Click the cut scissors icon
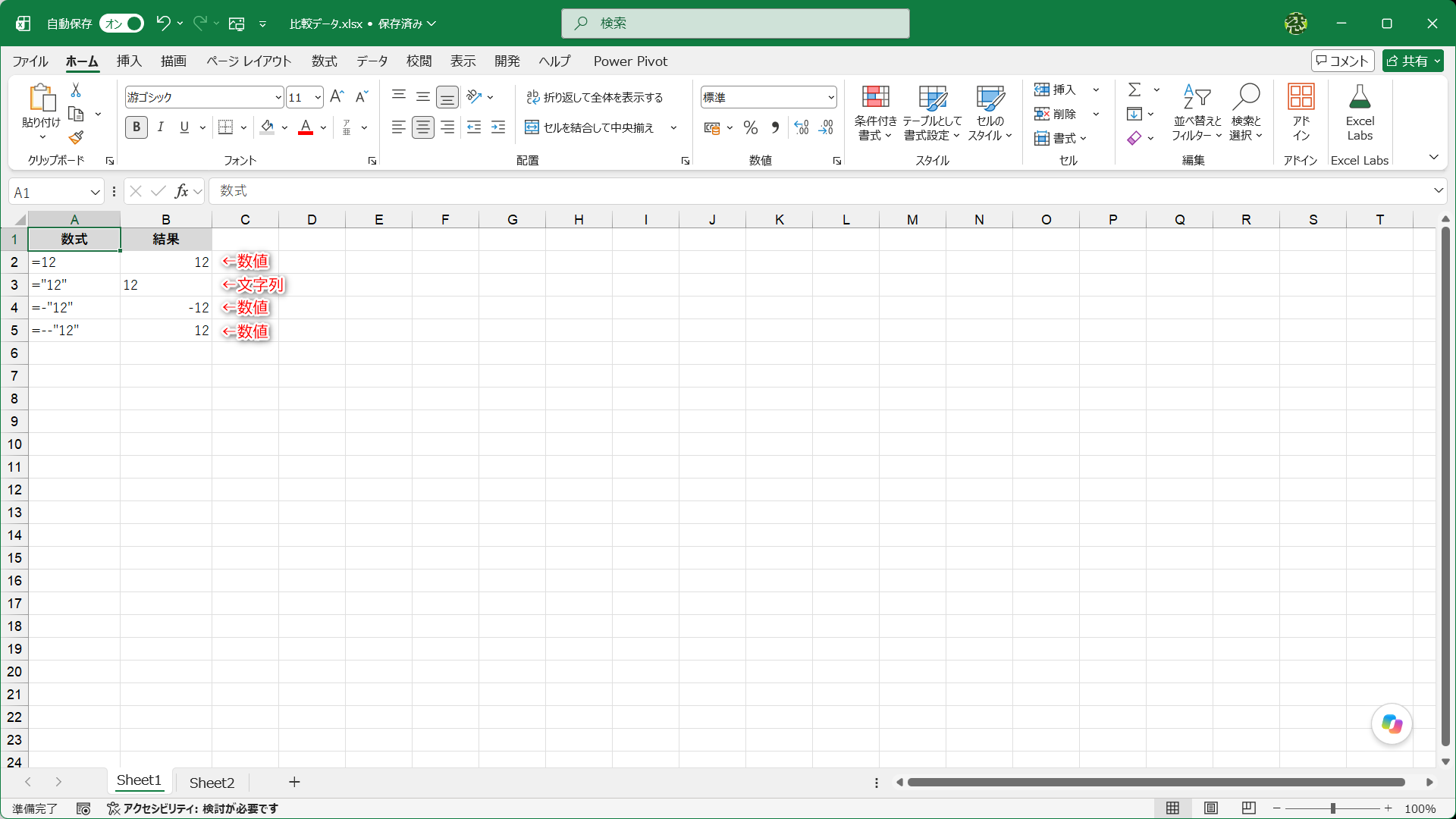 pyautogui.click(x=76, y=89)
